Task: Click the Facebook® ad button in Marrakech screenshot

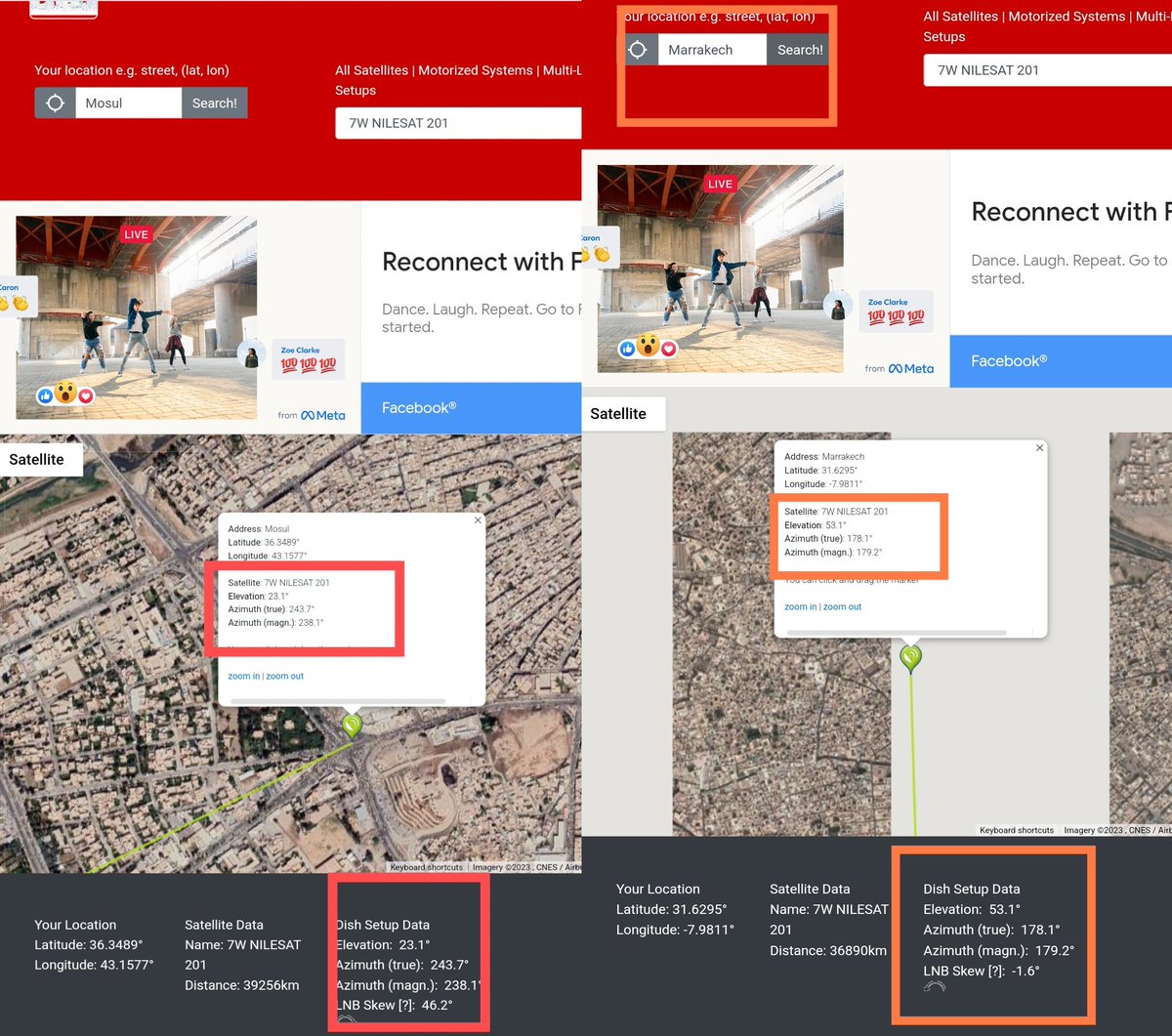Action: click(1061, 360)
